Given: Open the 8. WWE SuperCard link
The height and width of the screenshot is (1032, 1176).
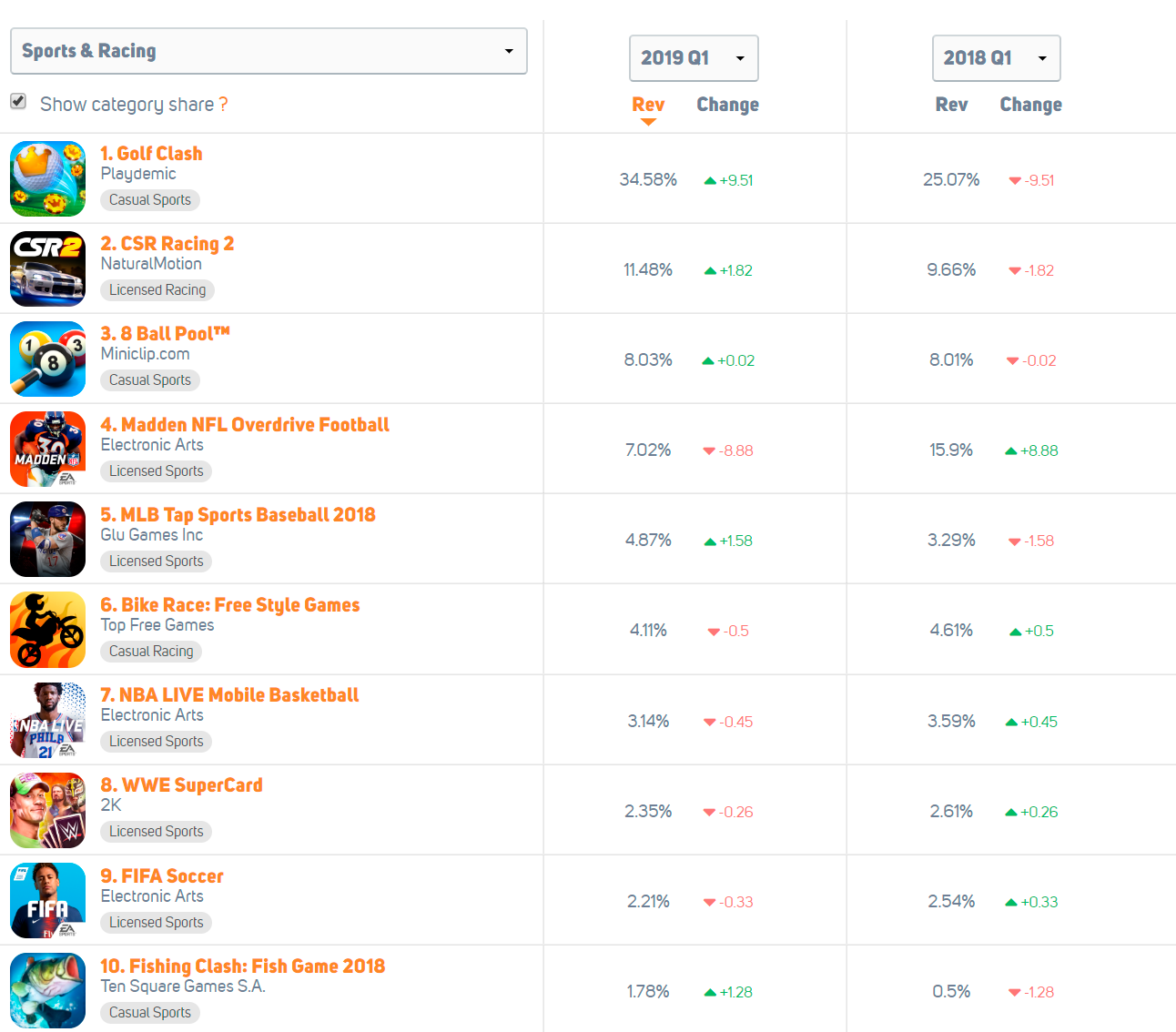Looking at the screenshot, I should point(182,785).
